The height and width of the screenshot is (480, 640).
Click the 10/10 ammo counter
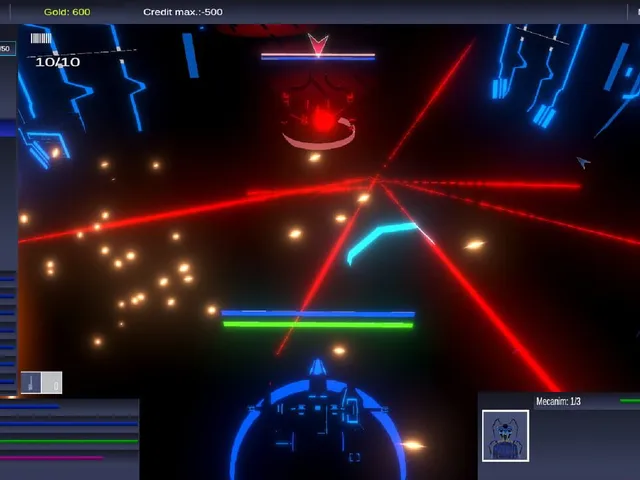pos(58,62)
